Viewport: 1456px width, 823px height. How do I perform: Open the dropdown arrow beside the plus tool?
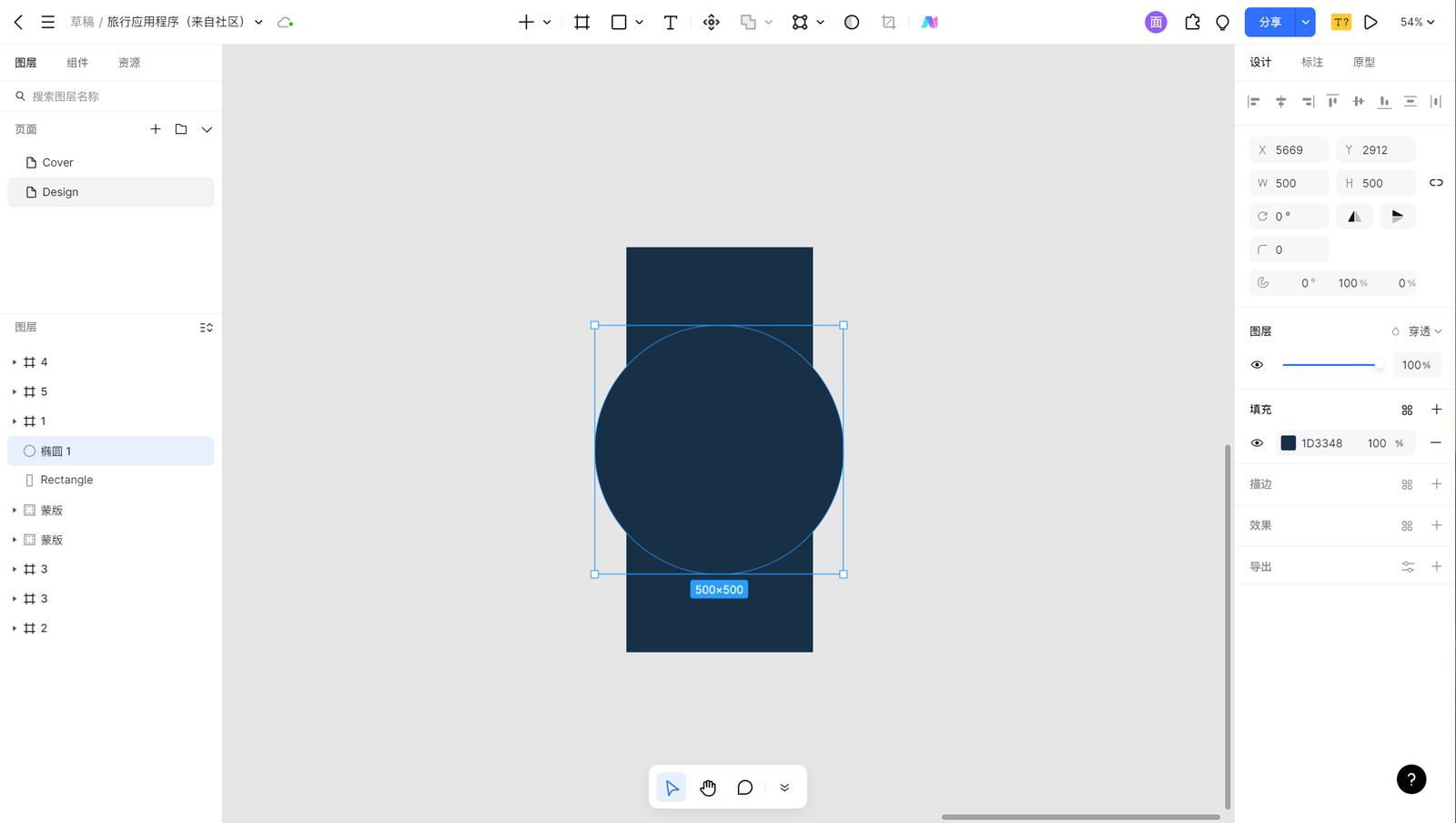coord(547,22)
